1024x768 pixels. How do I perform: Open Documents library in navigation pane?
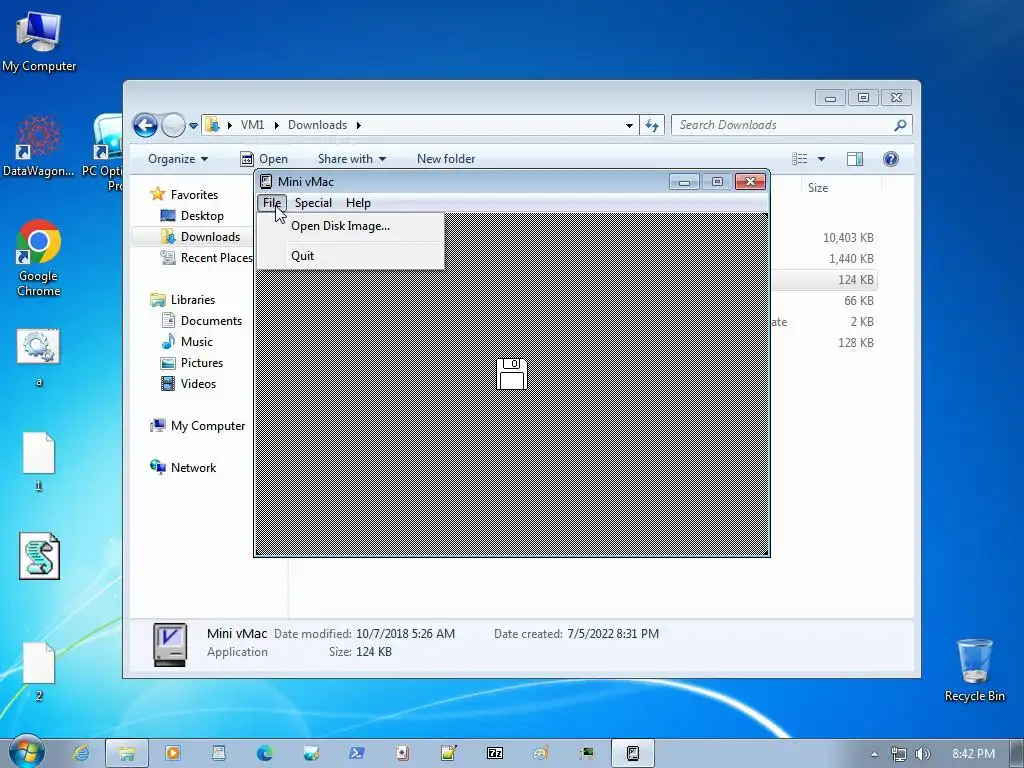[x=211, y=321]
